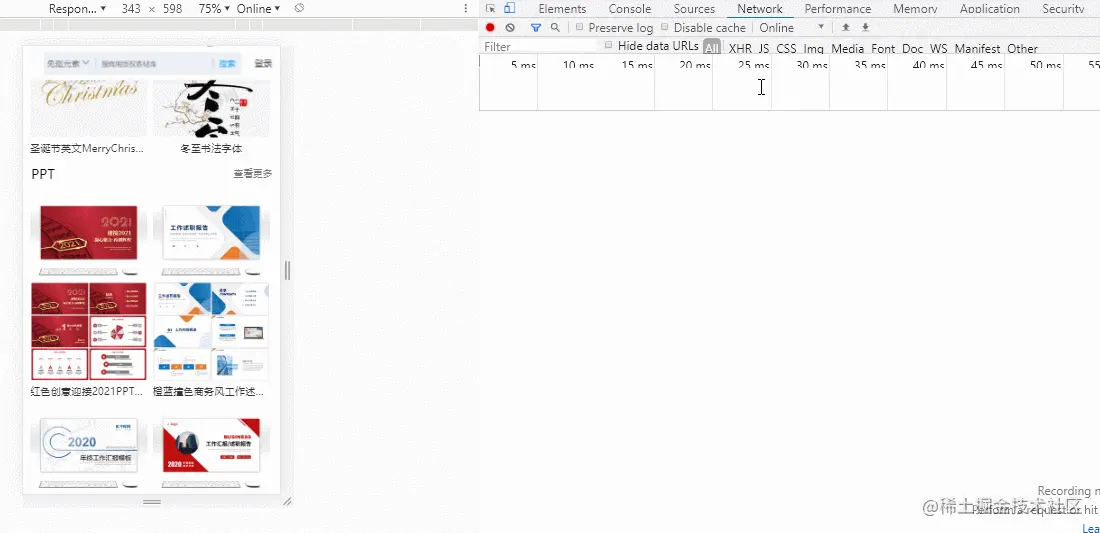Click the PPT section heading
Viewport: 1100px width, 533px height.
[x=43, y=174]
